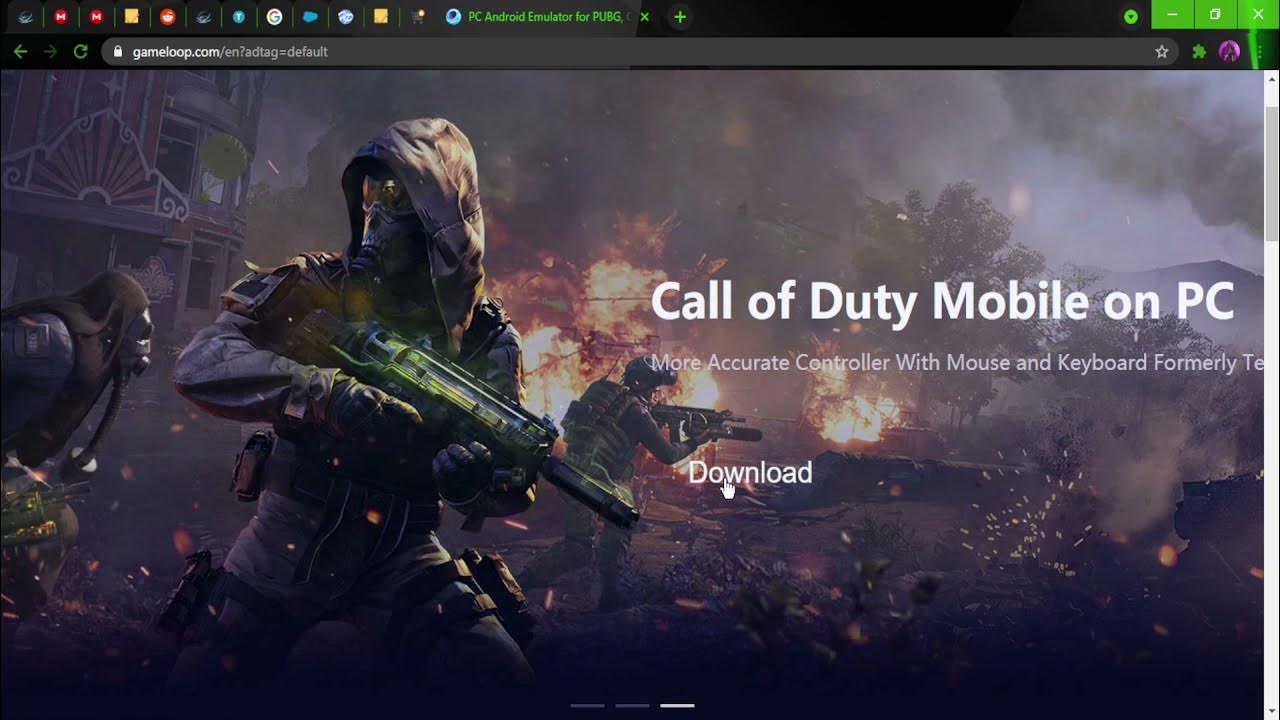Restore down the browser window
The height and width of the screenshot is (720, 1280).
(x=1215, y=15)
